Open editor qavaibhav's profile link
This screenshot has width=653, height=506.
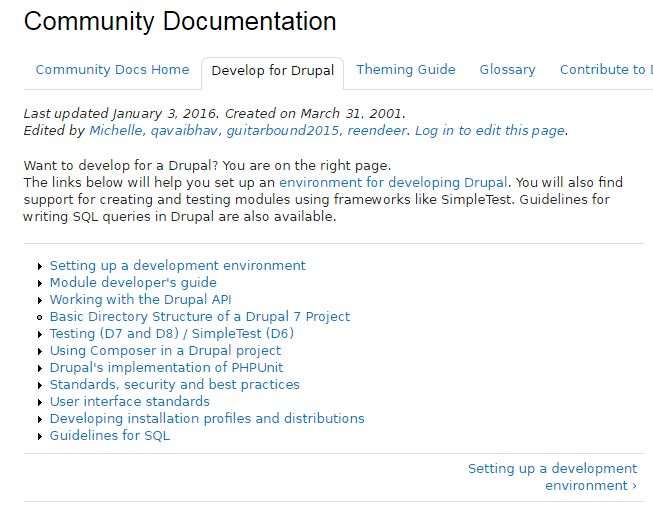pyautogui.click(x=184, y=131)
